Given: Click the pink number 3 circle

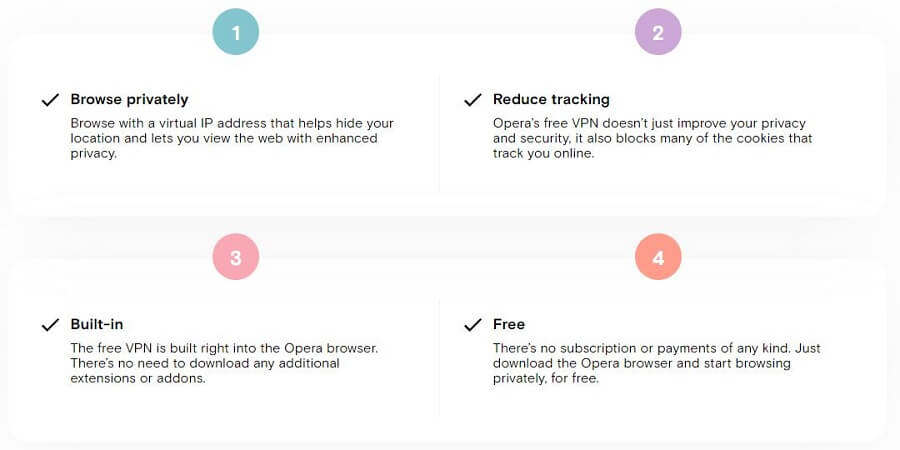Looking at the screenshot, I should pos(235,257).
